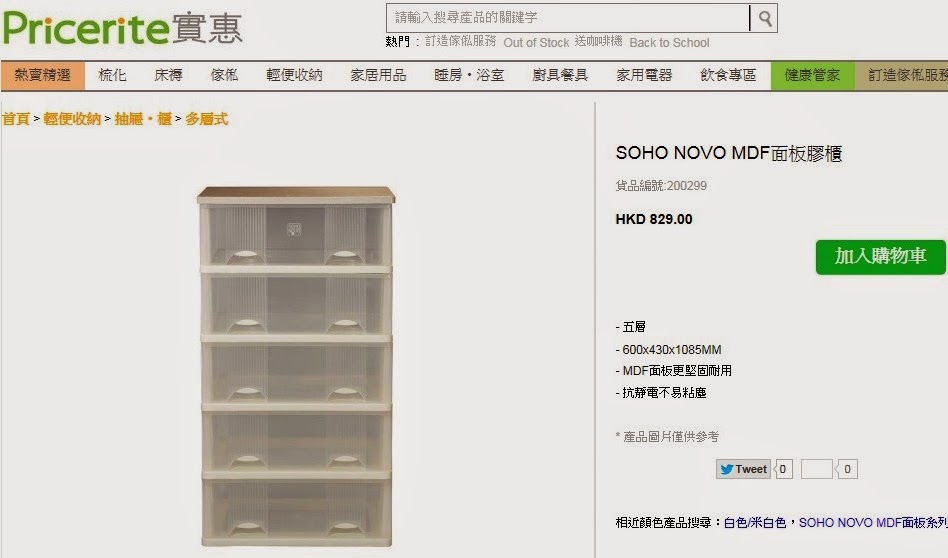Click the like count bubble beside blank box
Viewport: 948px width, 558px height.
click(x=846, y=469)
